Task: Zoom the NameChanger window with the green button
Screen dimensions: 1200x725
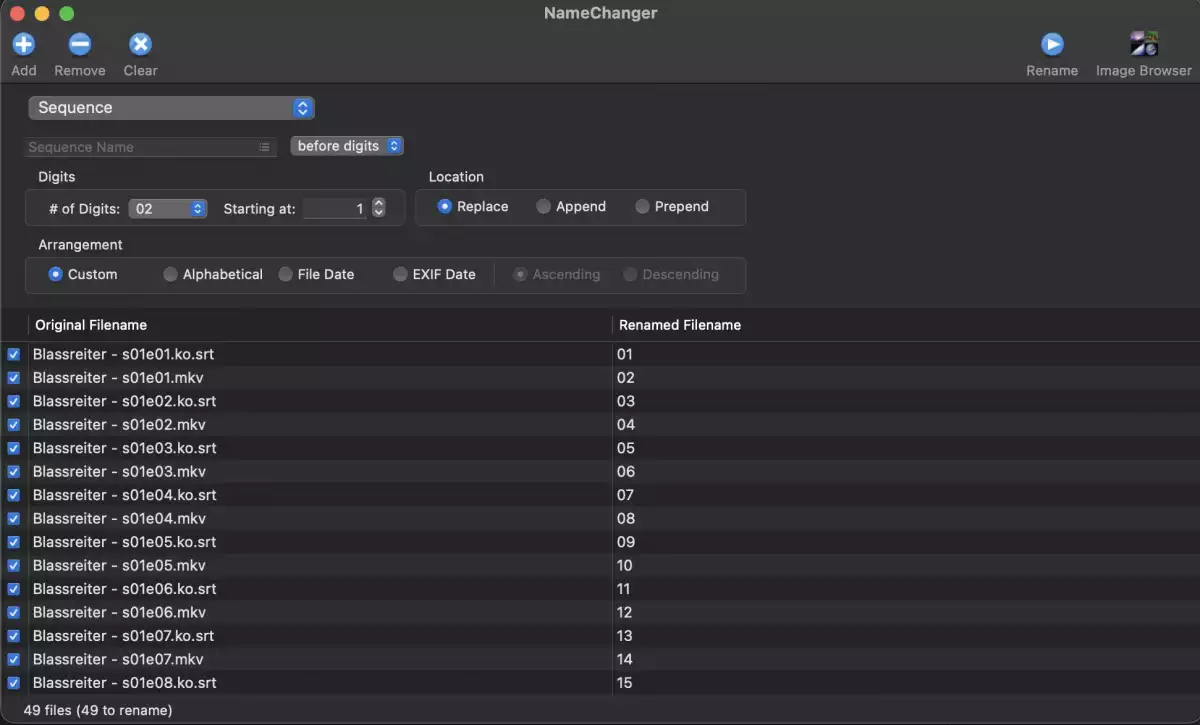Action: [66, 14]
